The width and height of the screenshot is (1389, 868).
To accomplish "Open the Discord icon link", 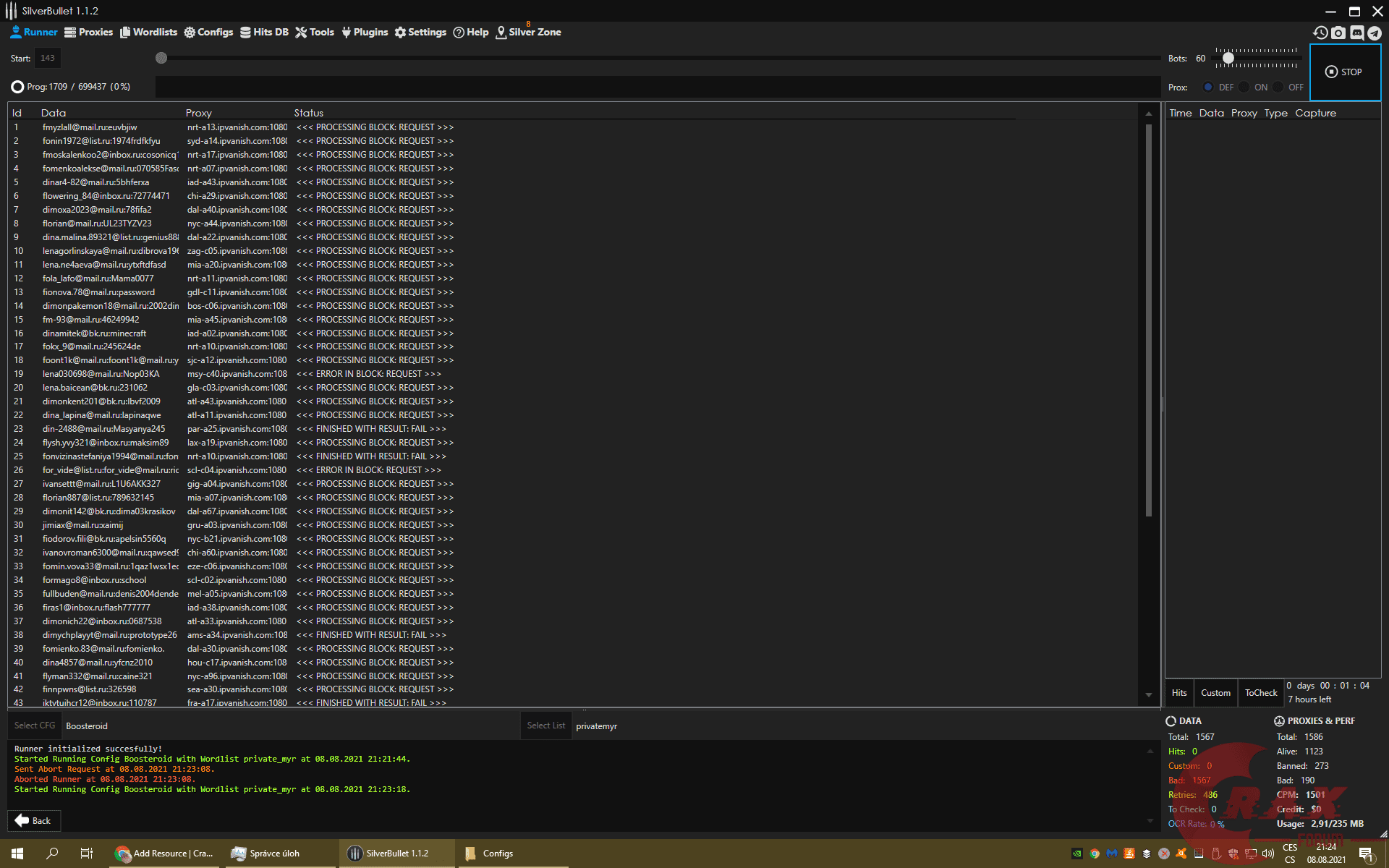I will pyautogui.click(x=1356, y=33).
